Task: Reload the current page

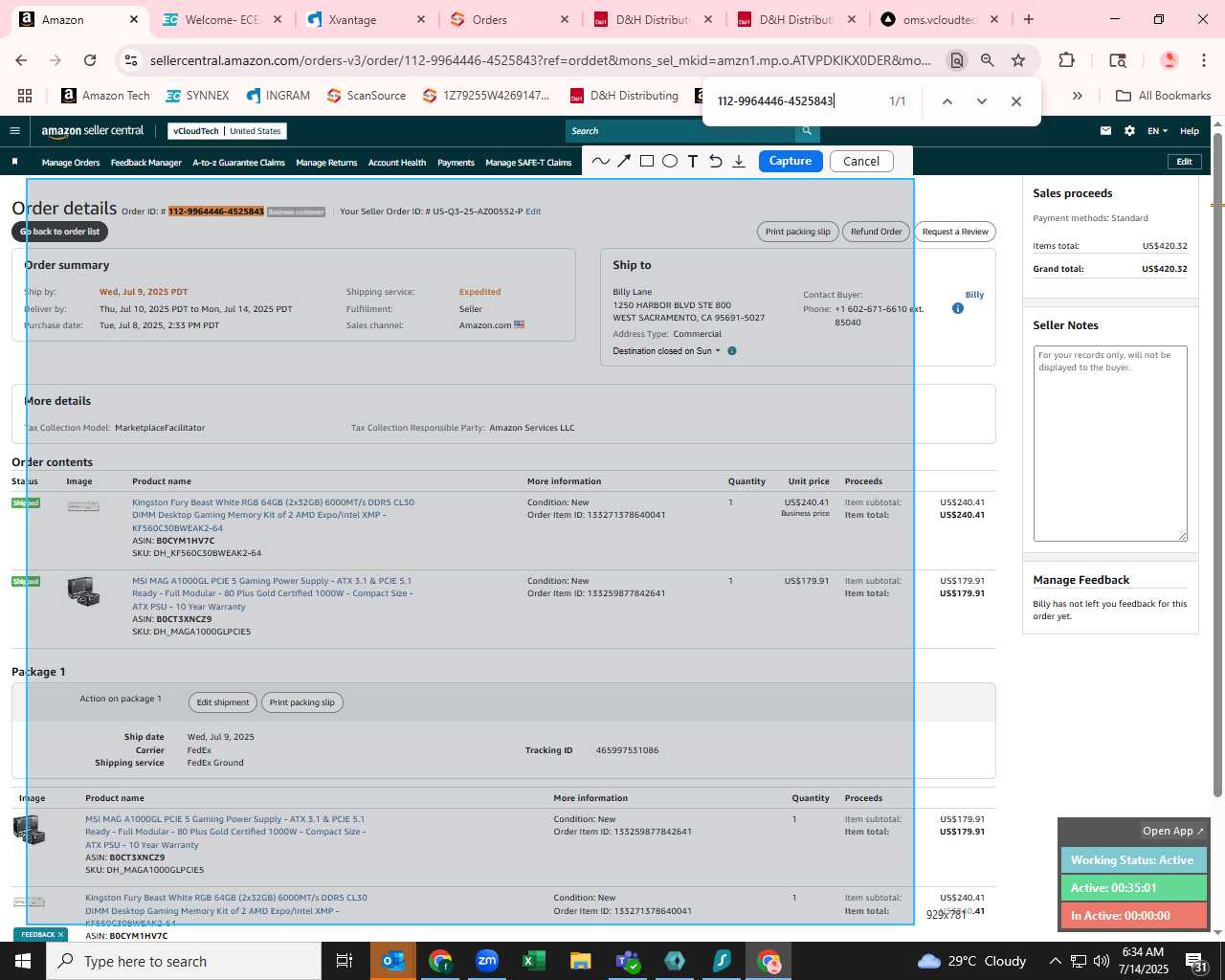Action: 90,60
